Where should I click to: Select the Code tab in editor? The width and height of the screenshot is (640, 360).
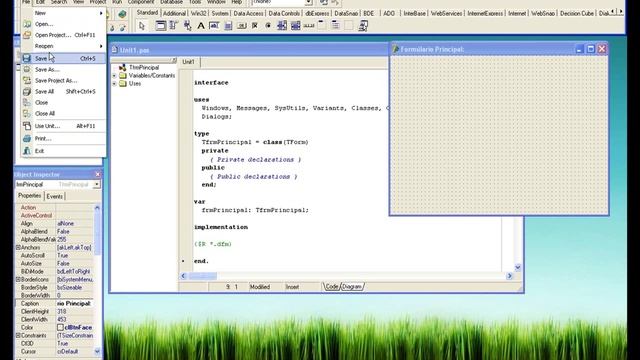[x=332, y=287]
